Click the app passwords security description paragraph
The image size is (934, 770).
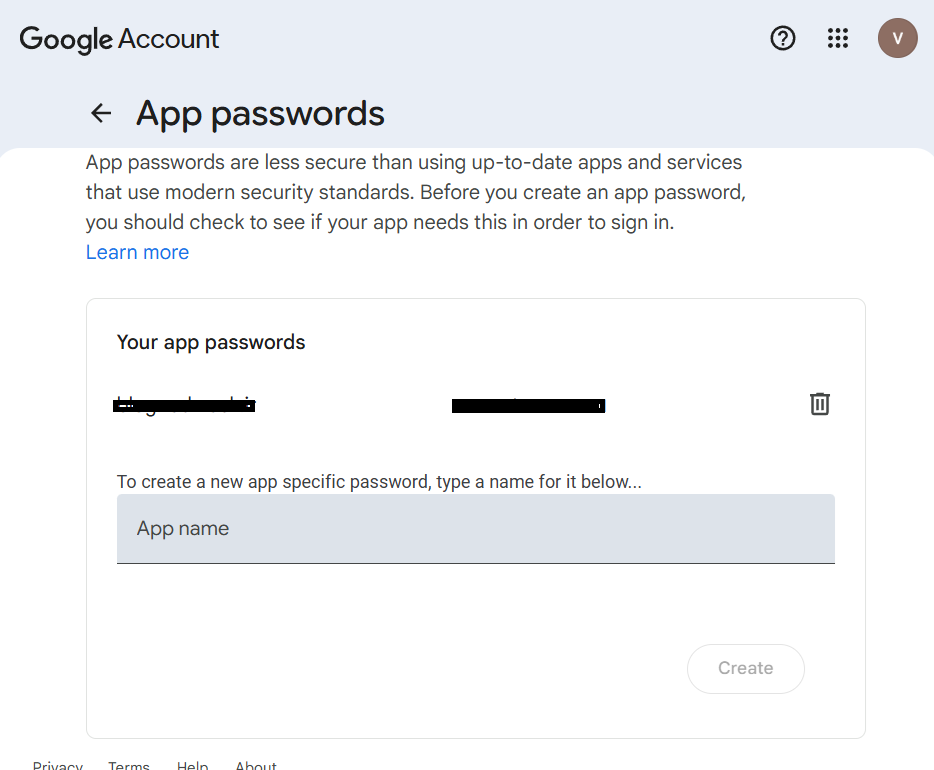tap(415, 192)
